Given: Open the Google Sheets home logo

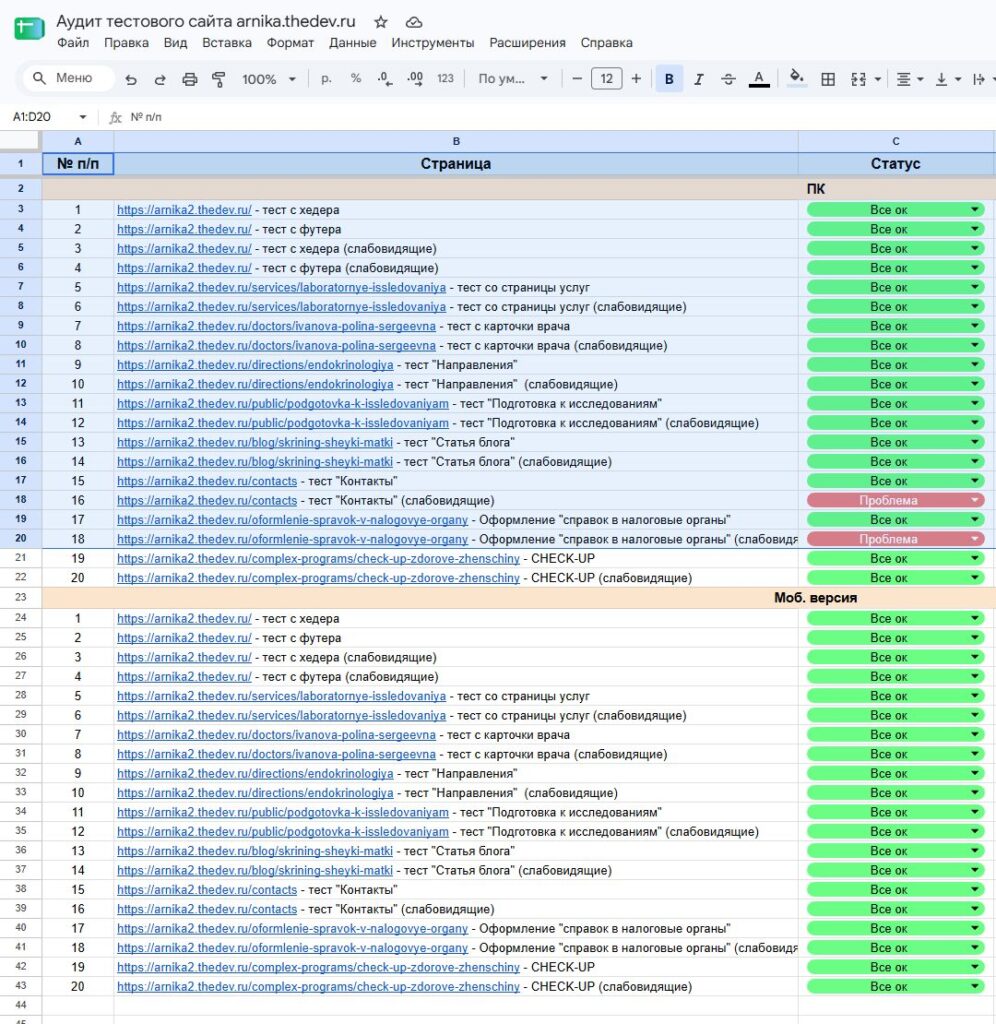Looking at the screenshot, I should coord(29,29).
